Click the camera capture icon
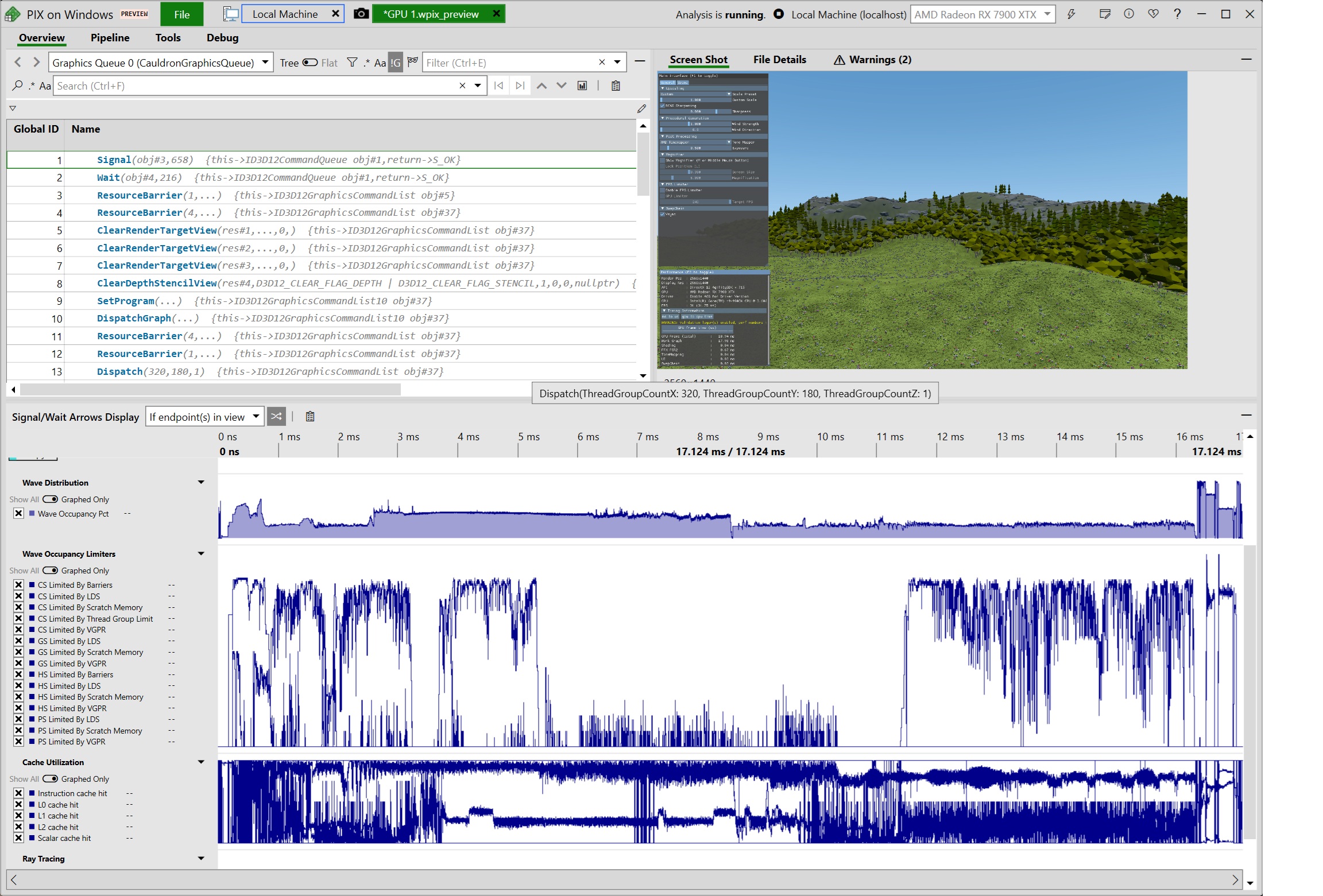 pos(361,14)
